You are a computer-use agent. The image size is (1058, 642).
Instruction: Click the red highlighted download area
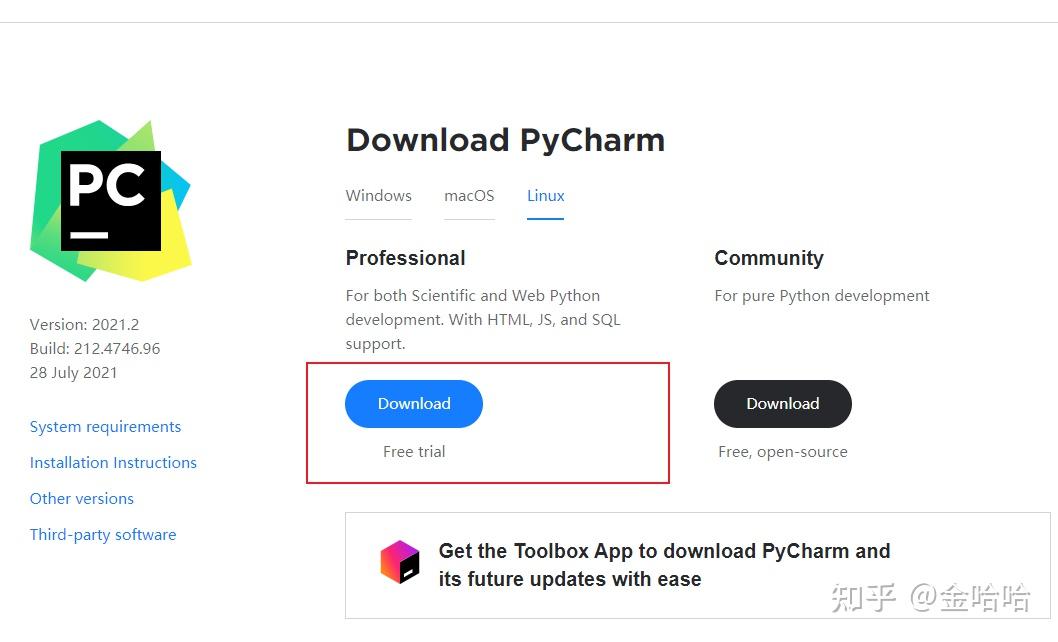tap(488, 422)
